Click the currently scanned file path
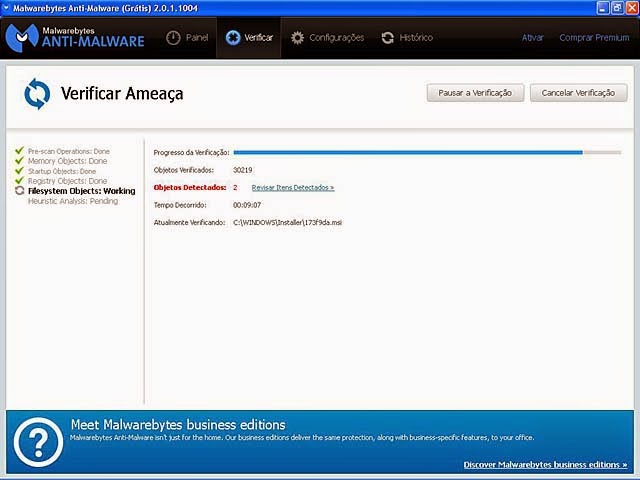Image resolution: width=640 pixels, height=480 pixels. point(287,222)
